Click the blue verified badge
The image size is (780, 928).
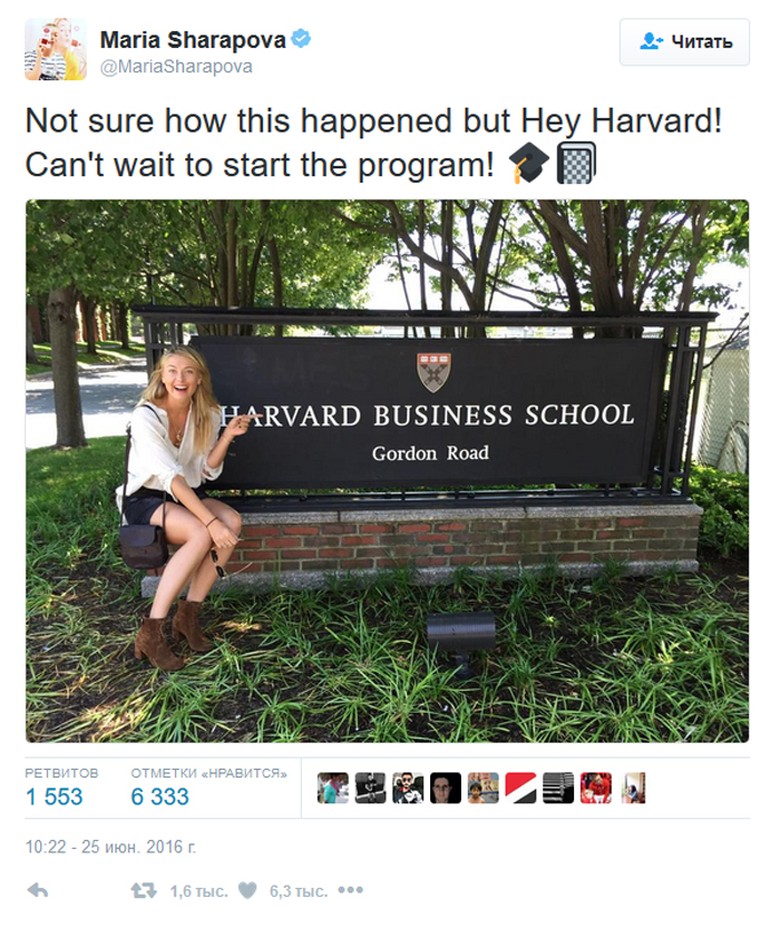pyautogui.click(x=300, y=39)
